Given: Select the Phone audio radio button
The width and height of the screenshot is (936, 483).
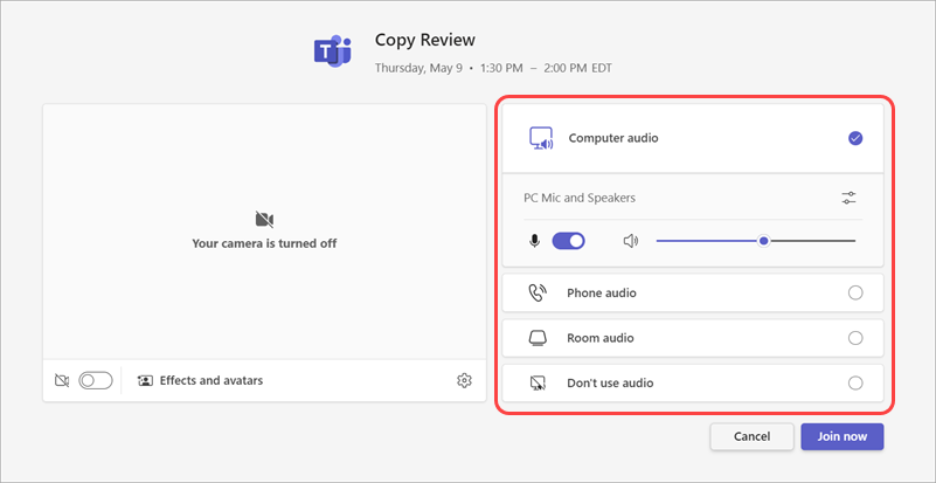Looking at the screenshot, I should [x=855, y=293].
